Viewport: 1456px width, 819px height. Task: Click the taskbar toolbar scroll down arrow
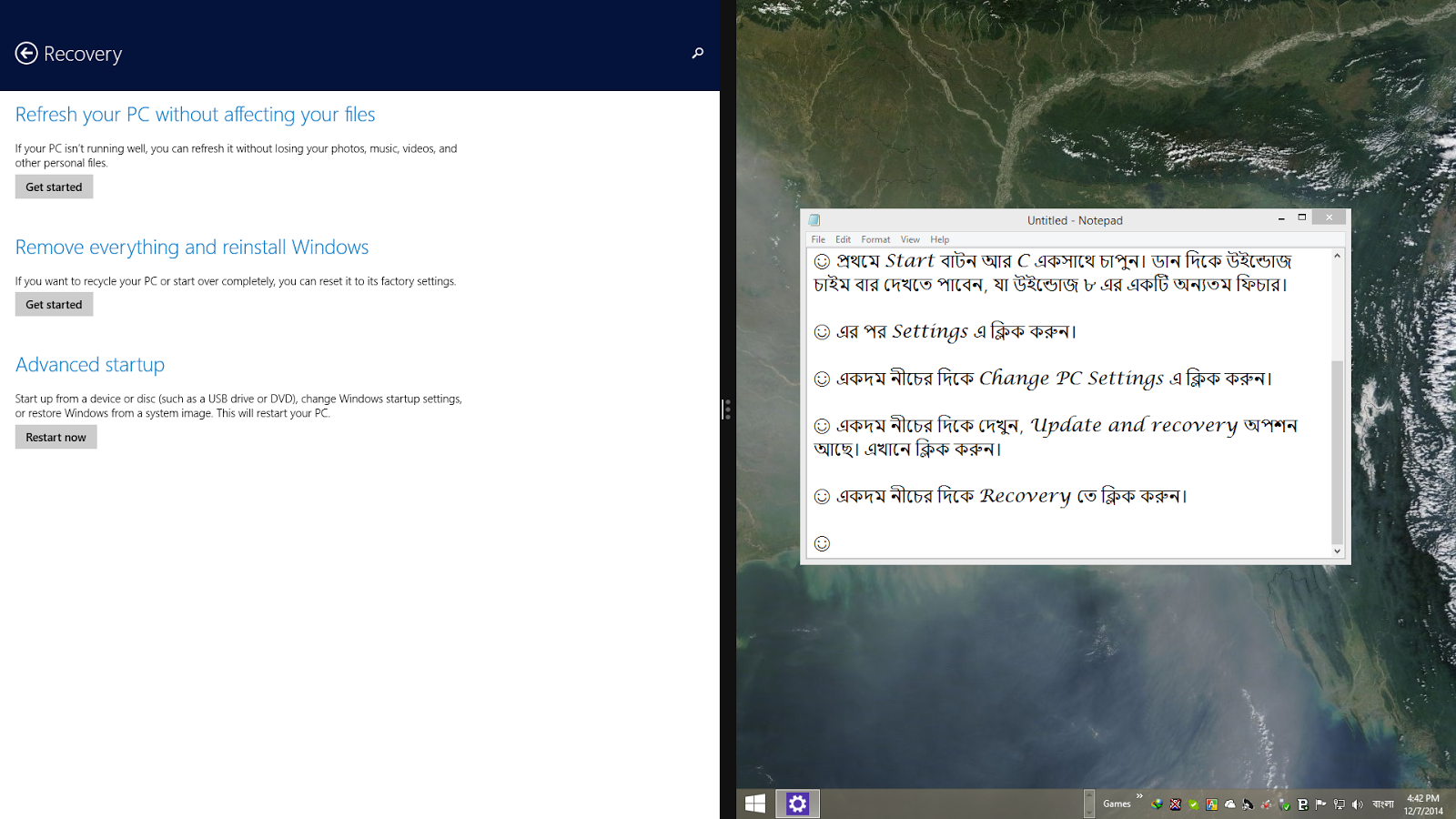click(x=1089, y=811)
